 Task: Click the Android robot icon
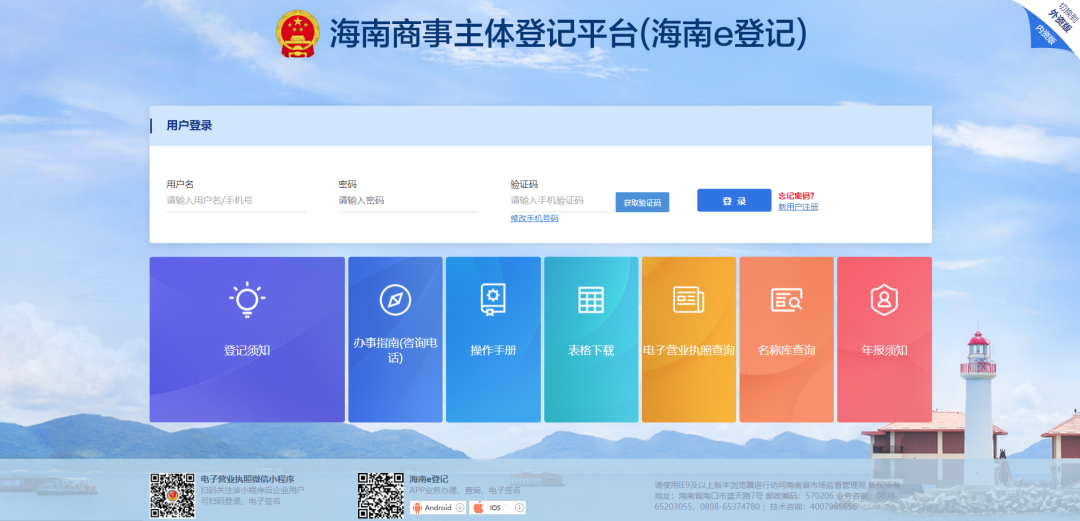419,508
